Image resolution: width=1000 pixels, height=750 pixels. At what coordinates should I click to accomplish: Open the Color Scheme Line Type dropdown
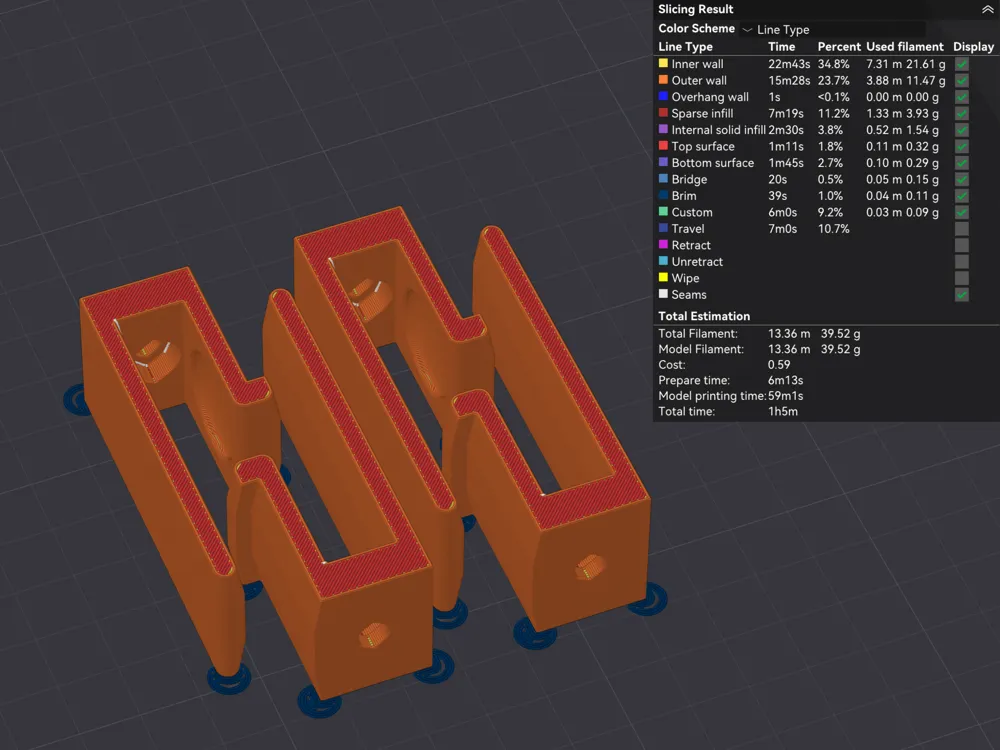click(x=832, y=29)
